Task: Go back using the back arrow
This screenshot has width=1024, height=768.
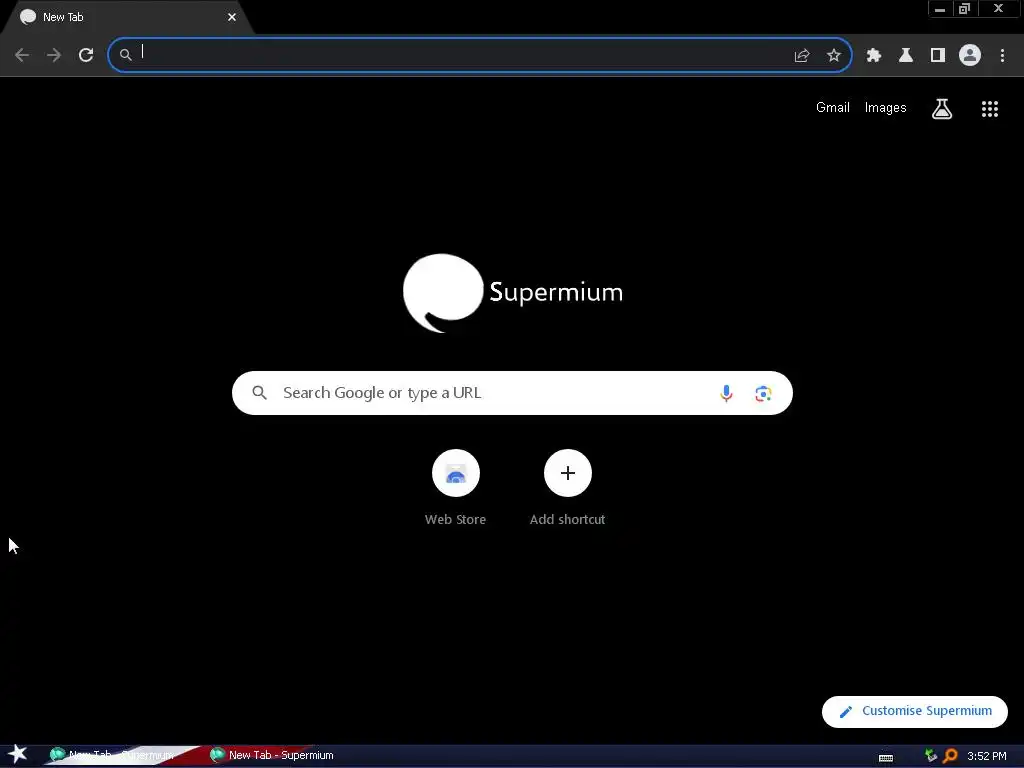Action: pos(22,55)
